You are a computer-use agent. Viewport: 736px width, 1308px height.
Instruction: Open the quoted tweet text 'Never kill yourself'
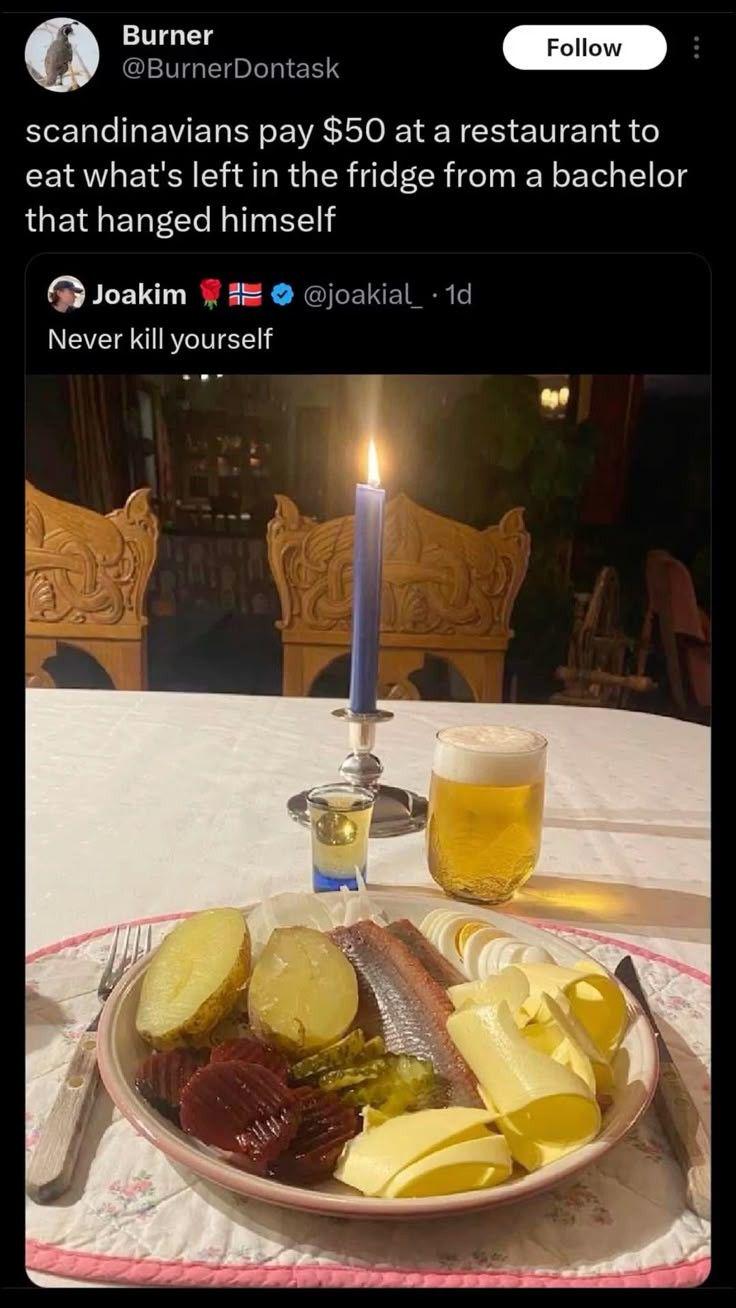click(160, 339)
